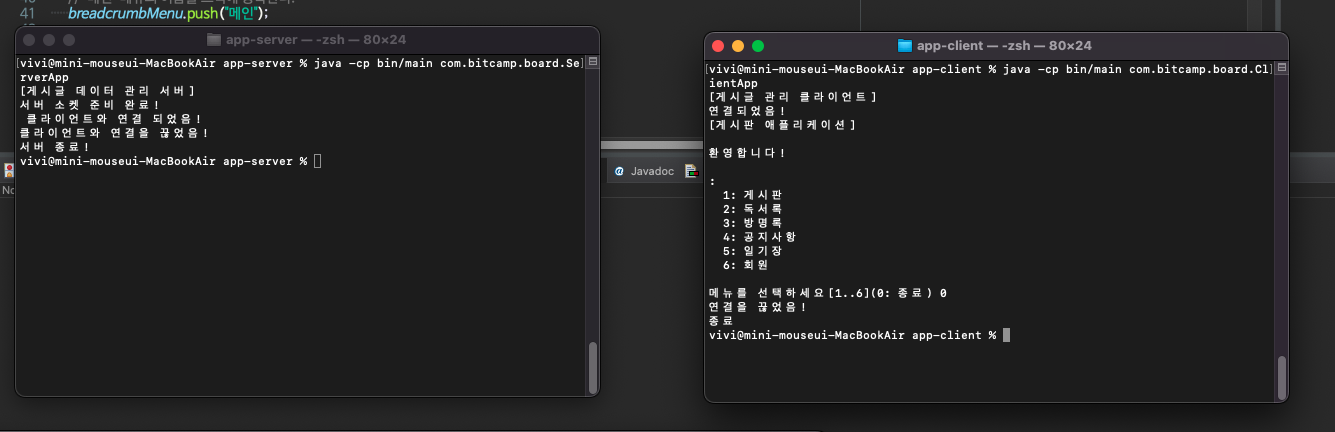
Task: Click breadcrumbMenu.push code on editor line 41
Action: click(x=168, y=13)
